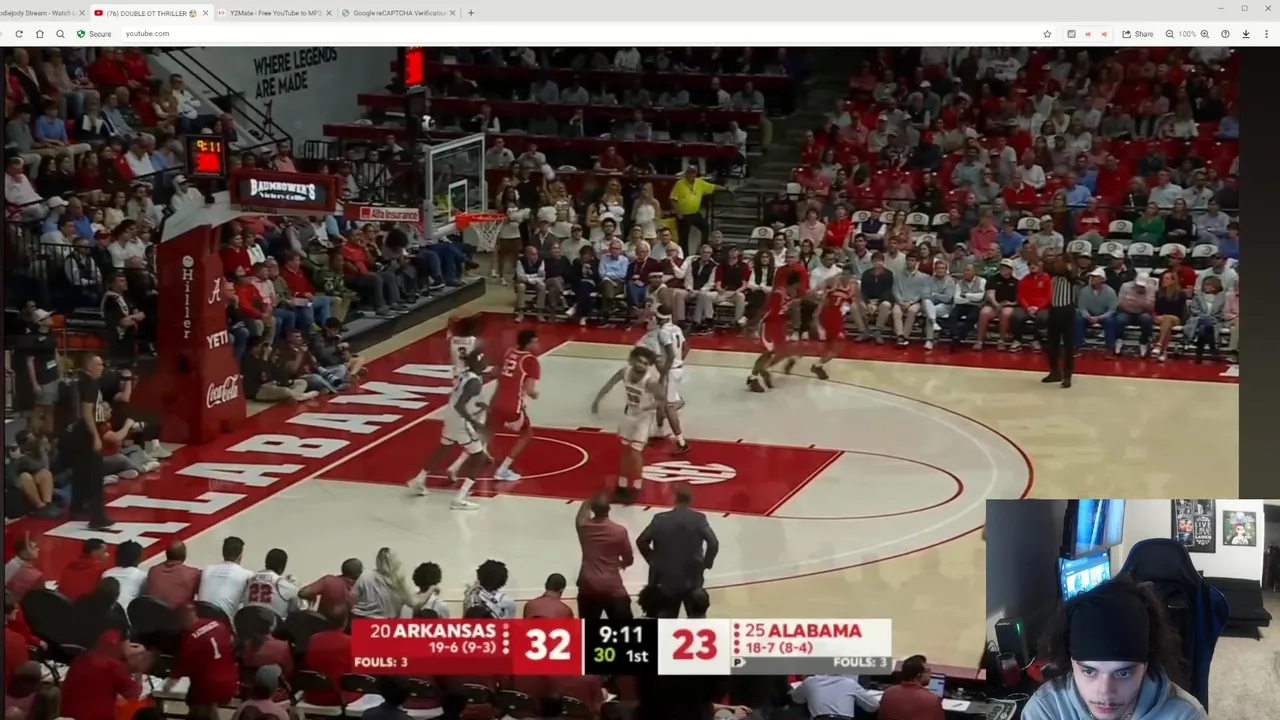
Task: Click the second red extension icon
Action: pyautogui.click(x=1104, y=34)
